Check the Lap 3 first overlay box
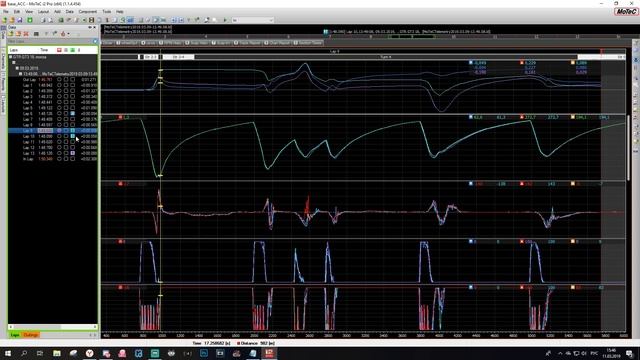 click(66, 97)
